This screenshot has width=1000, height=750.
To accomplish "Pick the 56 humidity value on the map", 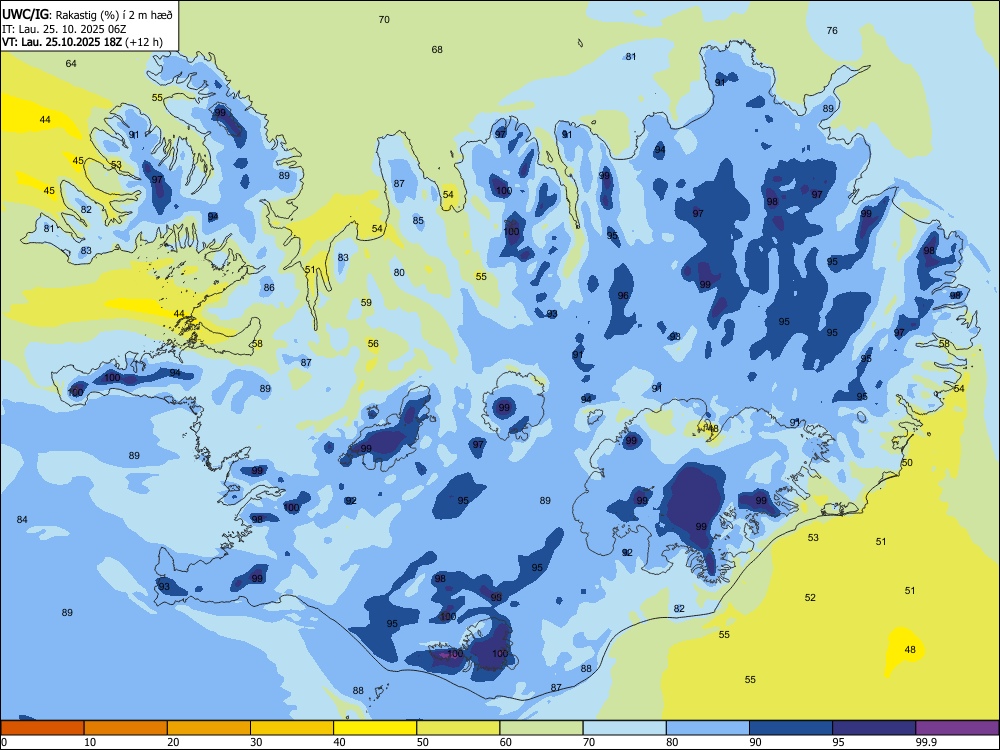I will [x=373, y=344].
